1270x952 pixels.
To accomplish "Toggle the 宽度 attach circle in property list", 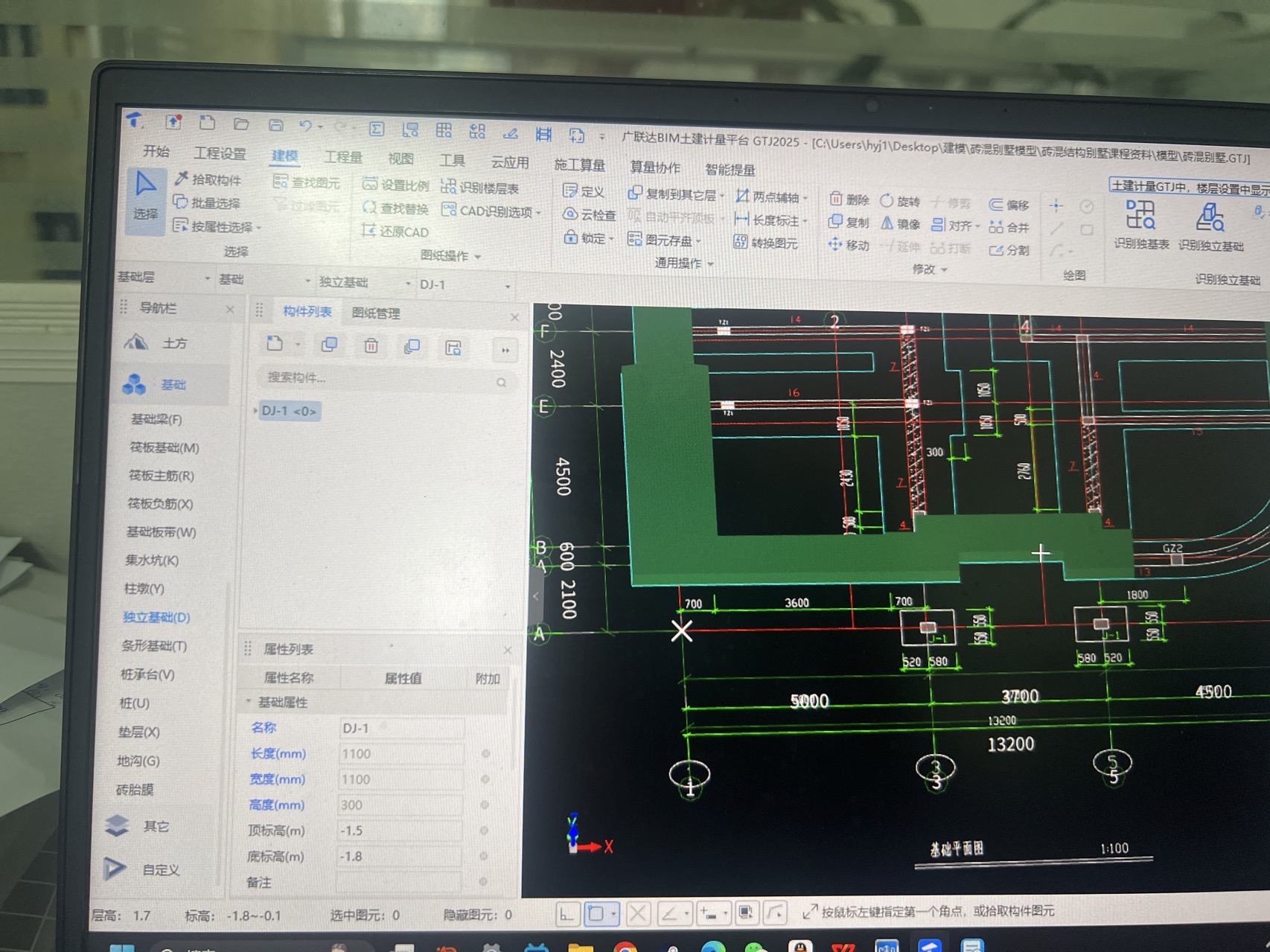I will pos(485,779).
